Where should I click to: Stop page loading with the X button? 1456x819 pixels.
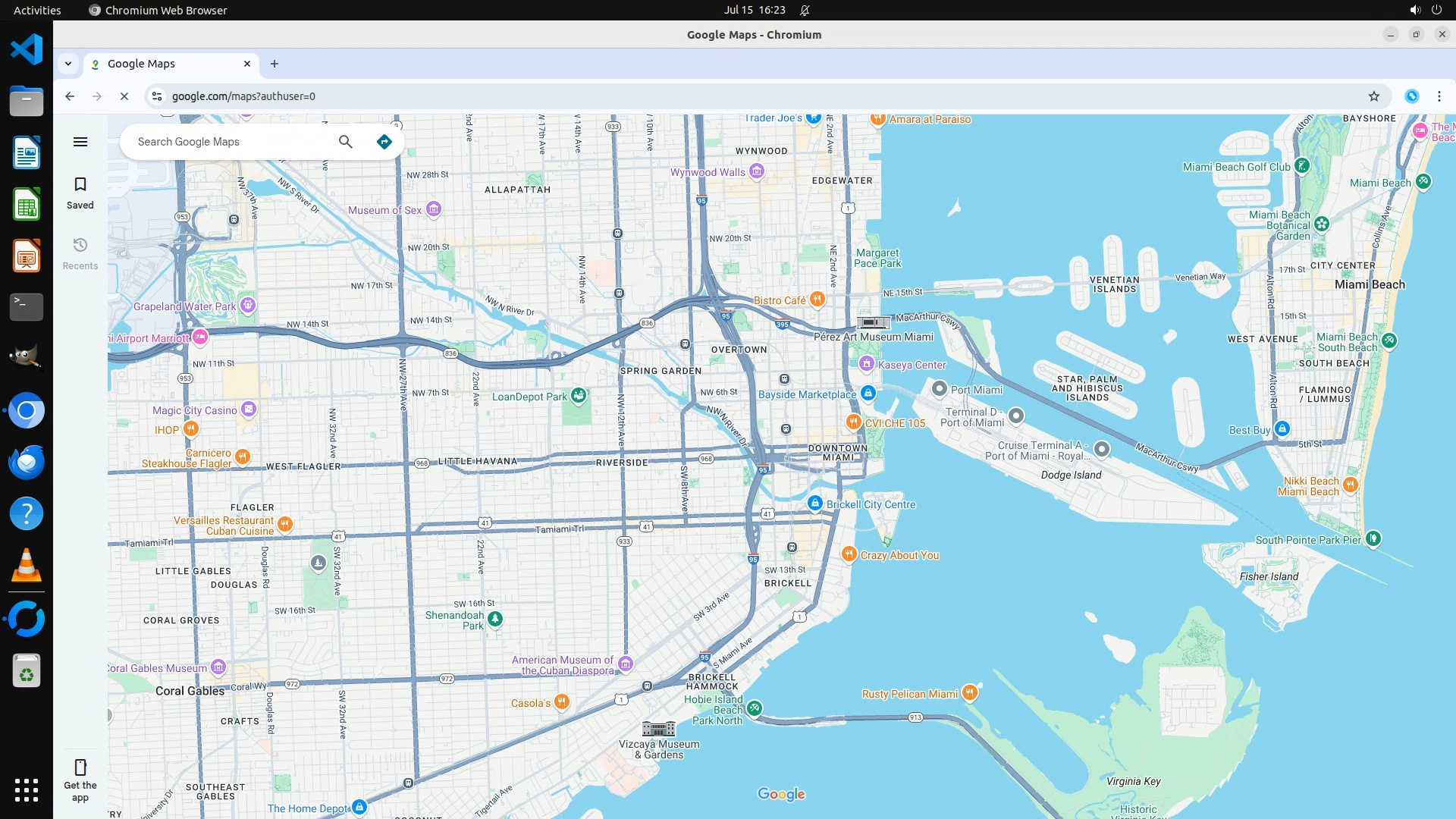tap(124, 96)
